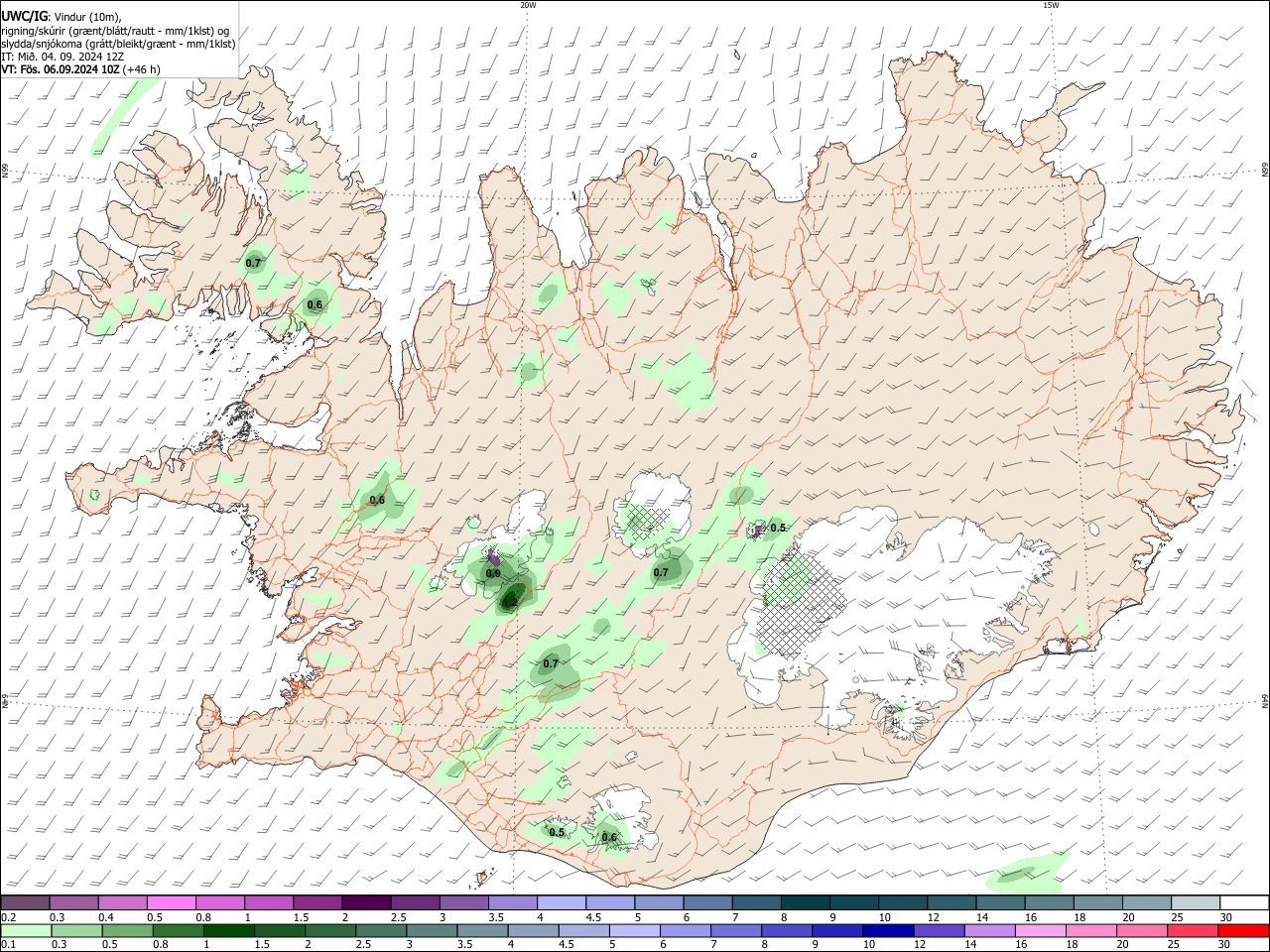The height and width of the screenshot is (952, 1270).
Task: Click the dark plum 0.2 snow legend swatch
Action: pos(25,902)
